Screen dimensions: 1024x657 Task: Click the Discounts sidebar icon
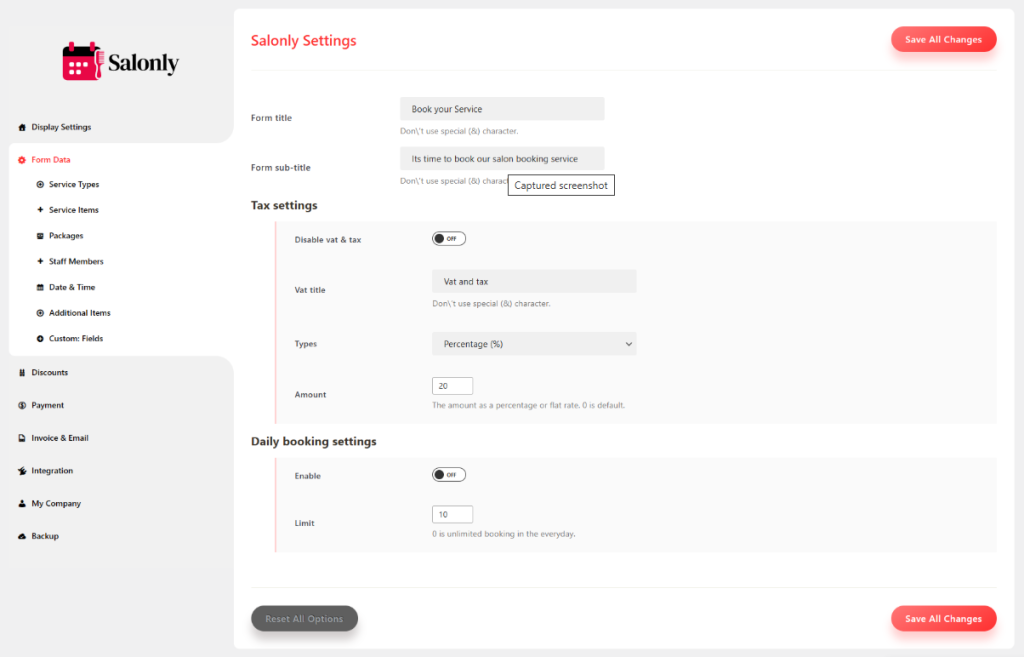pyautogui.click(x=22, y=373)
